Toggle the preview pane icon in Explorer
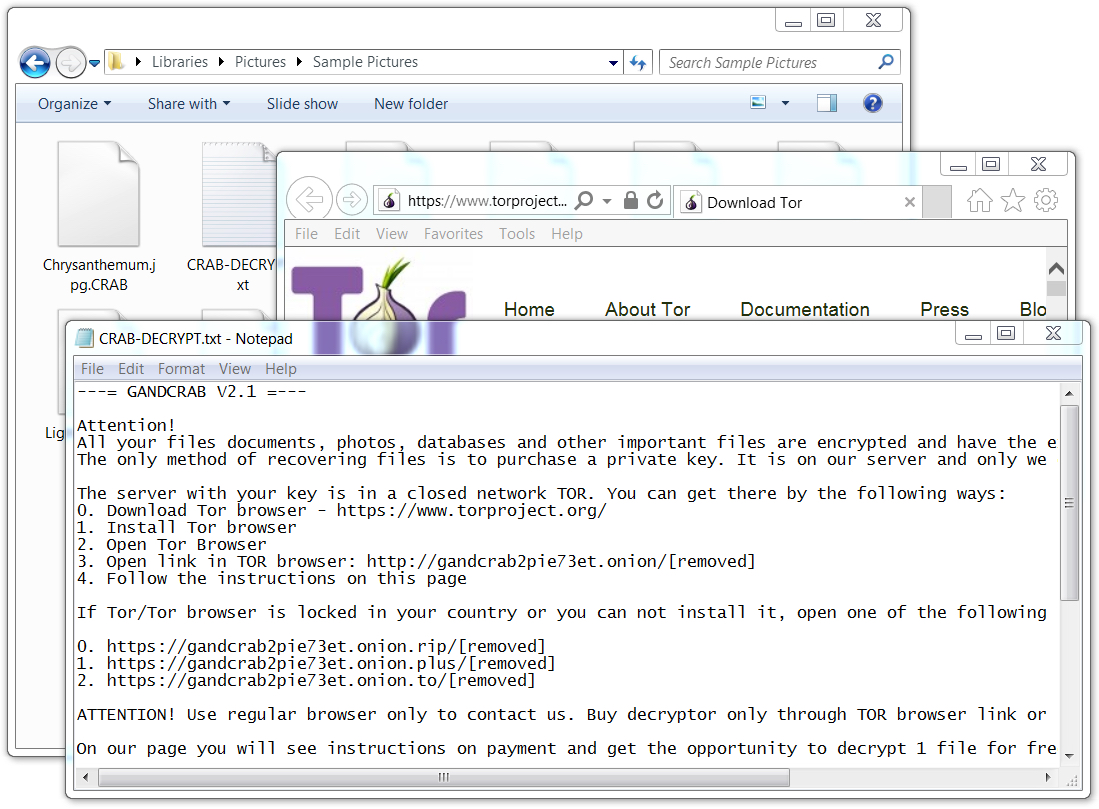 point(827,103)
